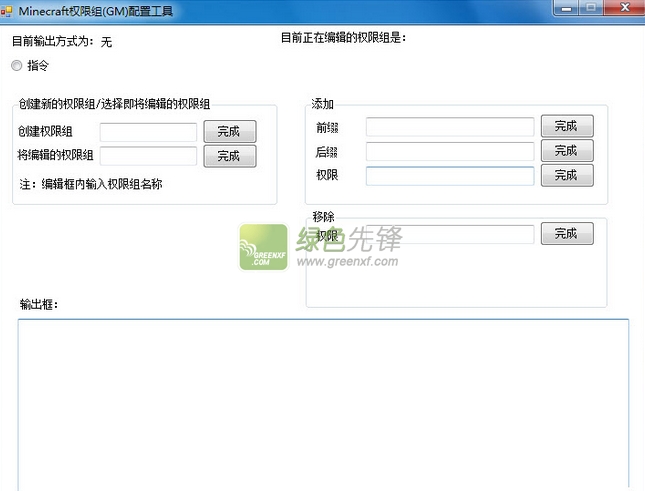Minimize the Minecraft权限组 window
This screenshot has width=645, height=491.
pos(566,8)
